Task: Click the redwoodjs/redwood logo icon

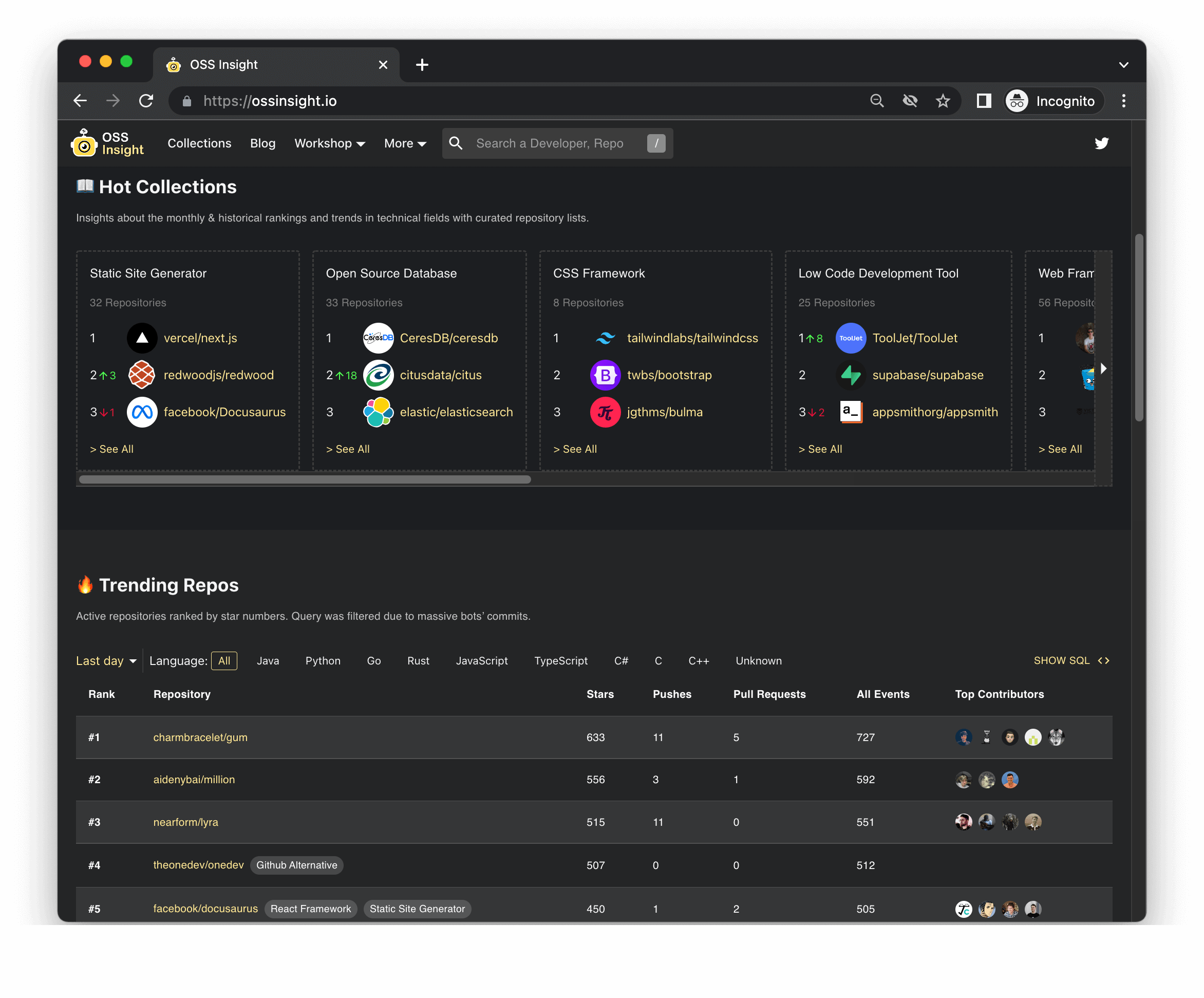Action: 142,375
